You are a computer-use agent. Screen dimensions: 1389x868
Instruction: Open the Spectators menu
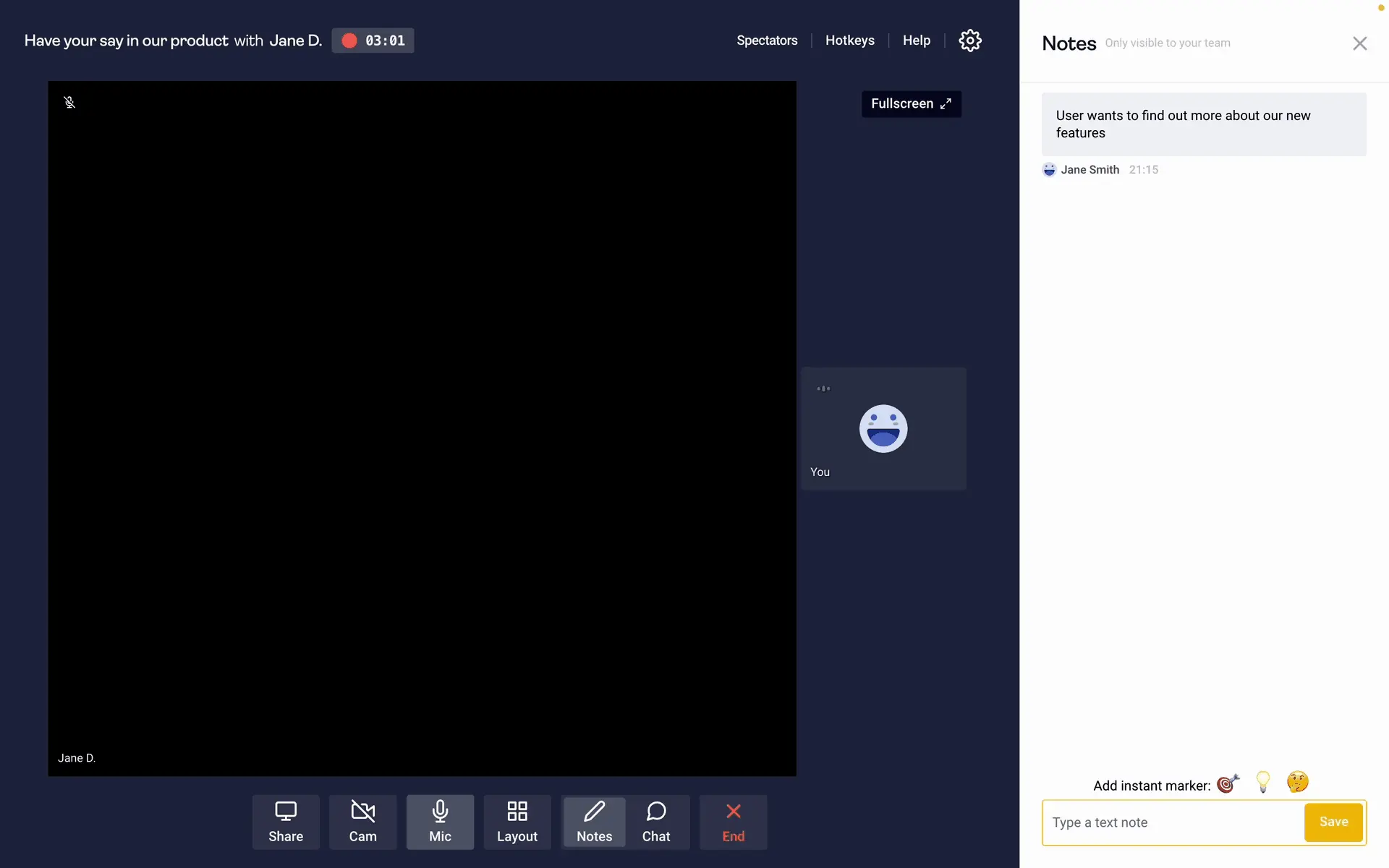click(767, 41)
